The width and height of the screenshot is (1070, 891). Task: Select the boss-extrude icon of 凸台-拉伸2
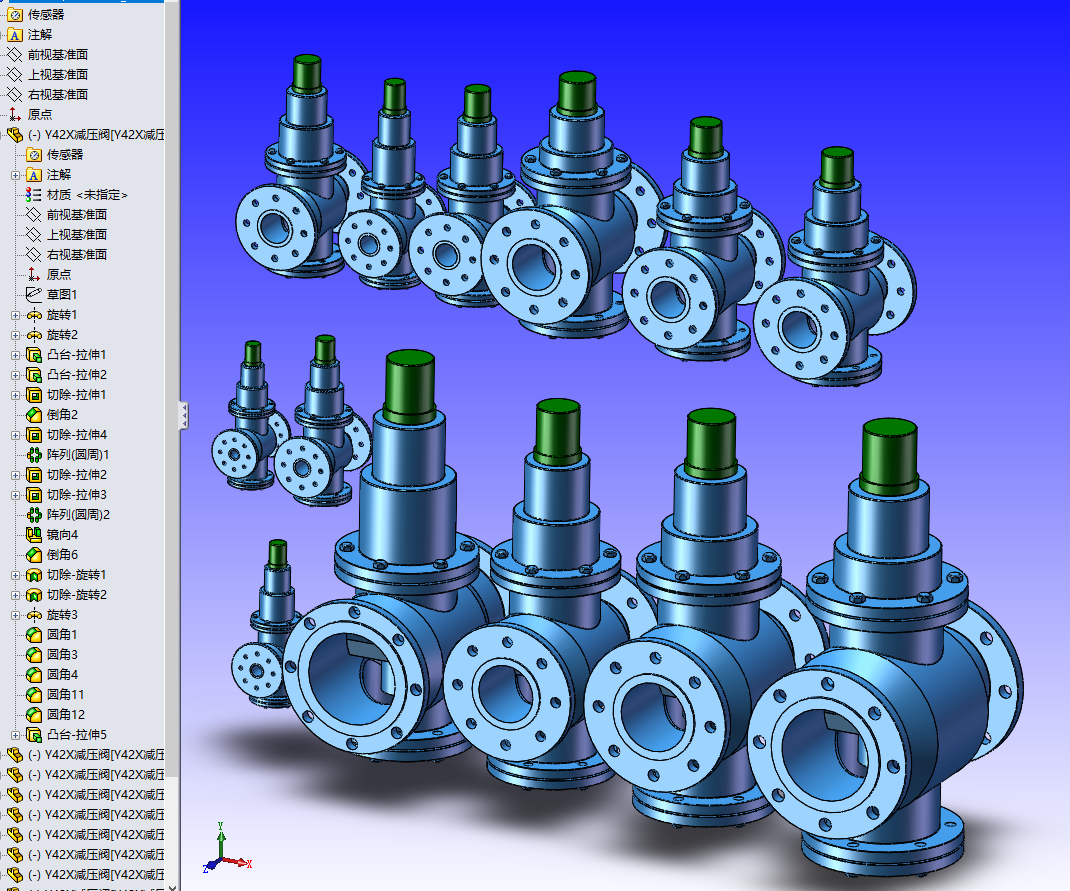[33, 375]
